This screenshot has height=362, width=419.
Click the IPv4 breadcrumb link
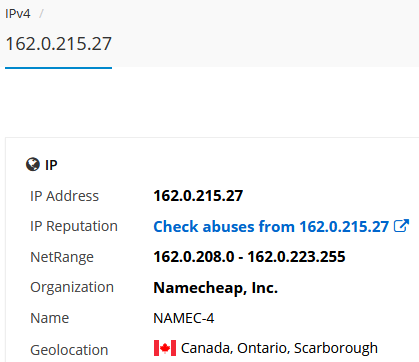coord(18,14)
